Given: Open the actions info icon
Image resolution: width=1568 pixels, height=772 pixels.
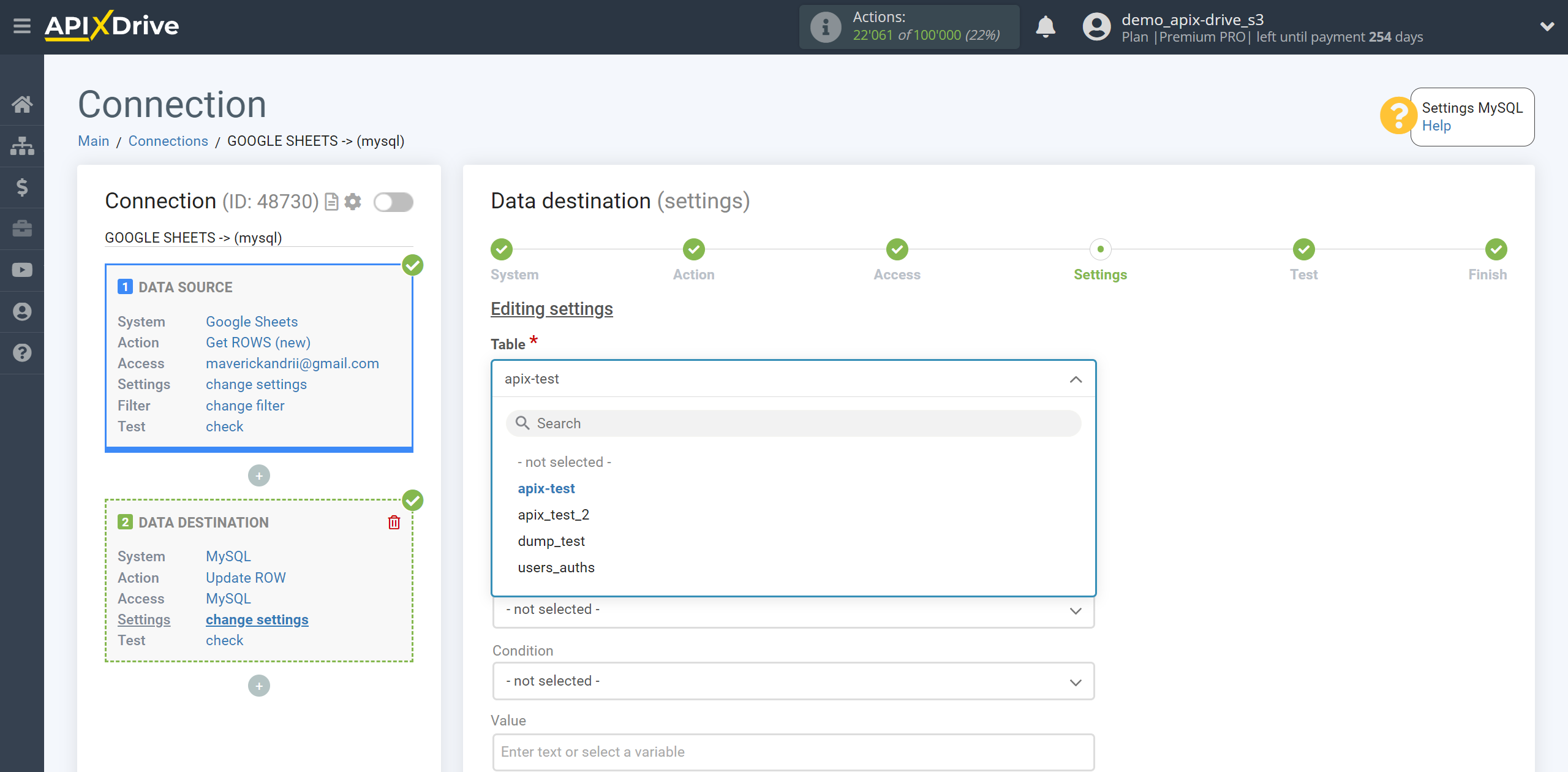Looking at the screenshot, I should pyautogui.click(x=825, y=27).
